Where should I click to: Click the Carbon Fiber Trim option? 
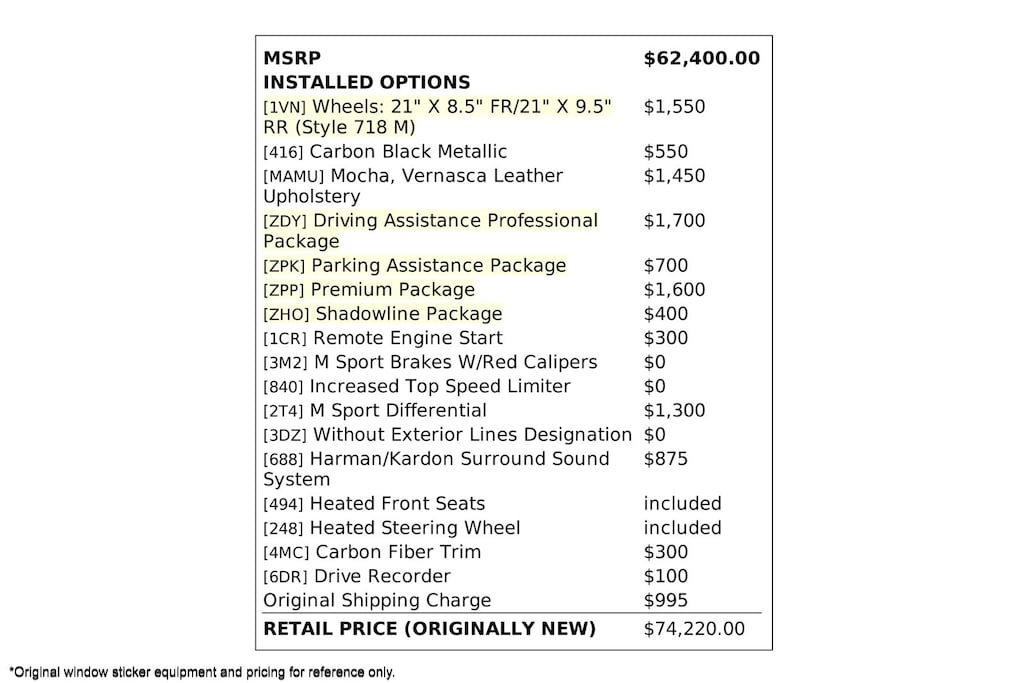tap(372, 552)
